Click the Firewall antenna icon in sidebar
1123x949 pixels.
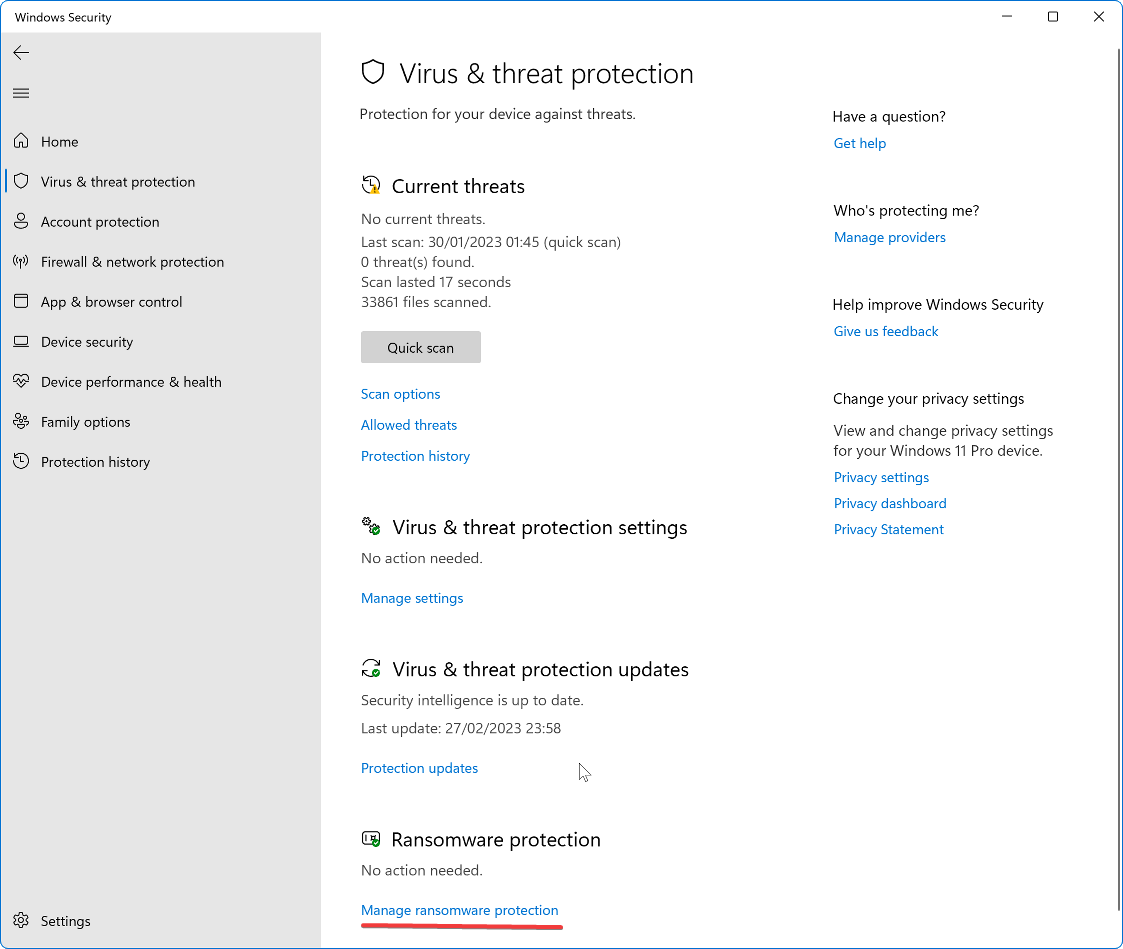click(21, 261)
